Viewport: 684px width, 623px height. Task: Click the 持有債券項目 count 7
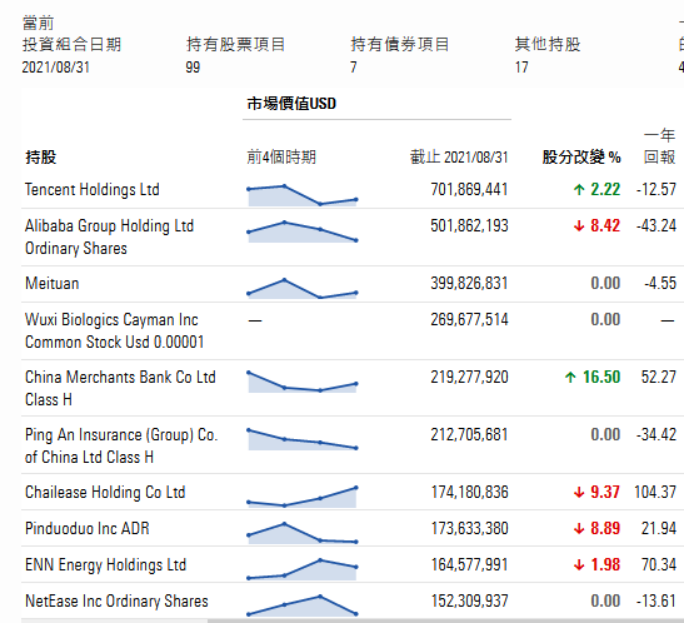(353, 67)
